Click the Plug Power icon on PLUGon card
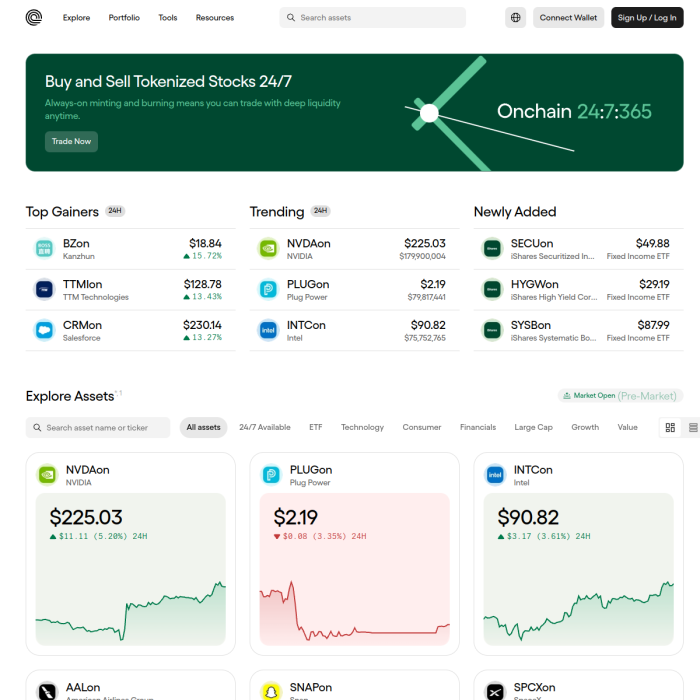Screen dimensions: 700x700 (x=271, y=475)
